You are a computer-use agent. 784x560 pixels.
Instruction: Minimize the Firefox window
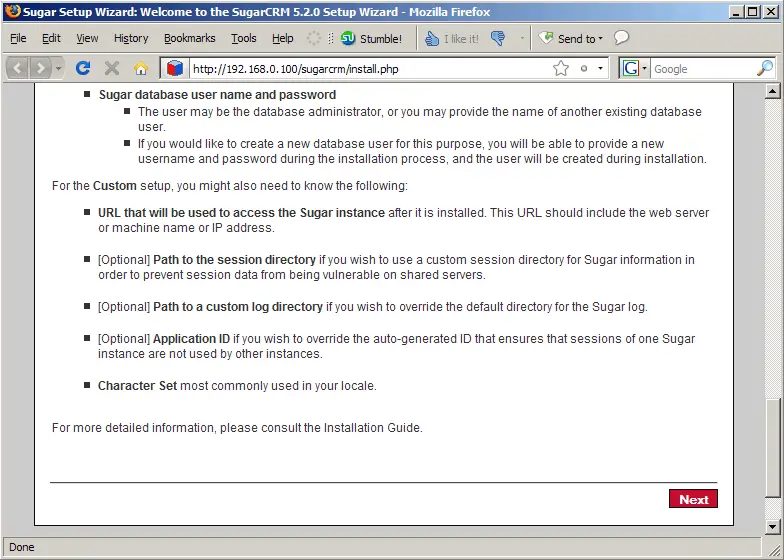[736, 12]
